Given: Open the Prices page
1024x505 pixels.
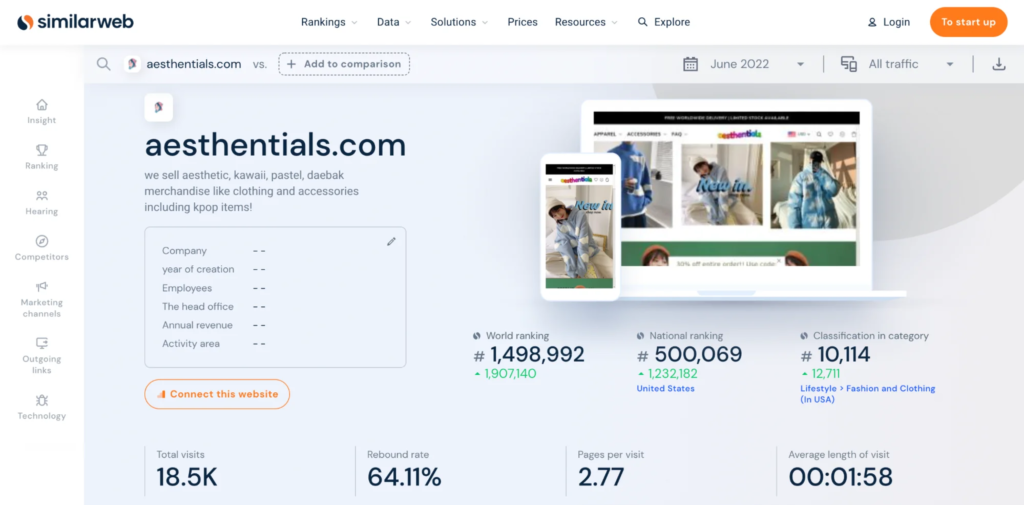Looking at the screenshot, I should tap(522, 22).
